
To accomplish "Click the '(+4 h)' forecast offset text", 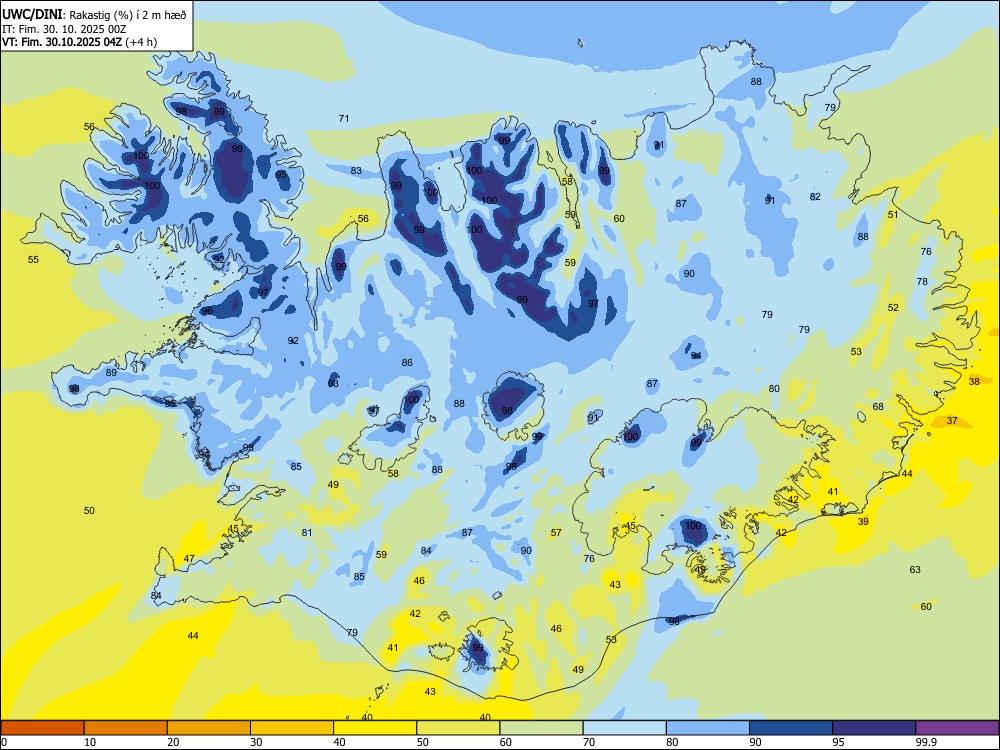I will pyautogui.click(x=141, y=42).
